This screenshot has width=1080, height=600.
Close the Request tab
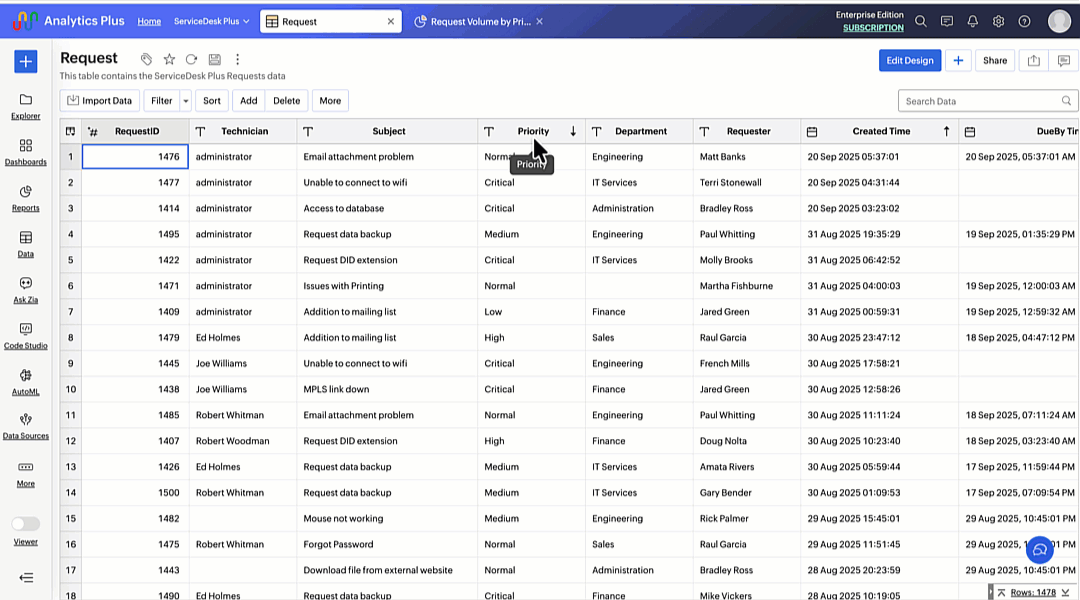391,21
